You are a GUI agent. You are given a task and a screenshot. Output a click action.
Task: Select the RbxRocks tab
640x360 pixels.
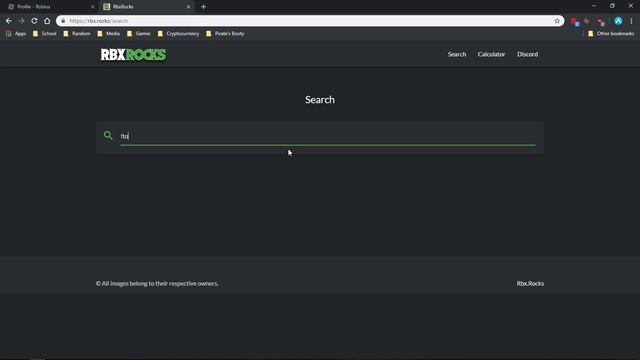(146, 7)
